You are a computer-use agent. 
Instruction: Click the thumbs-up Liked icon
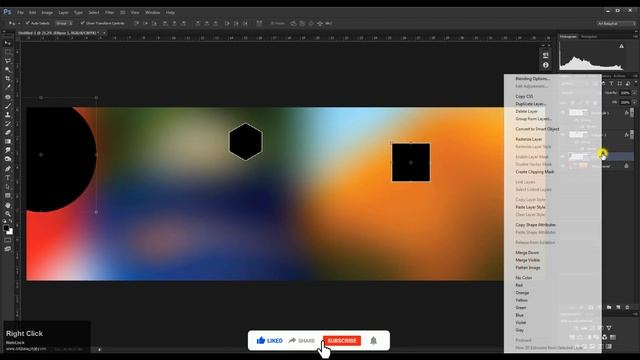(x=261, y=340)
